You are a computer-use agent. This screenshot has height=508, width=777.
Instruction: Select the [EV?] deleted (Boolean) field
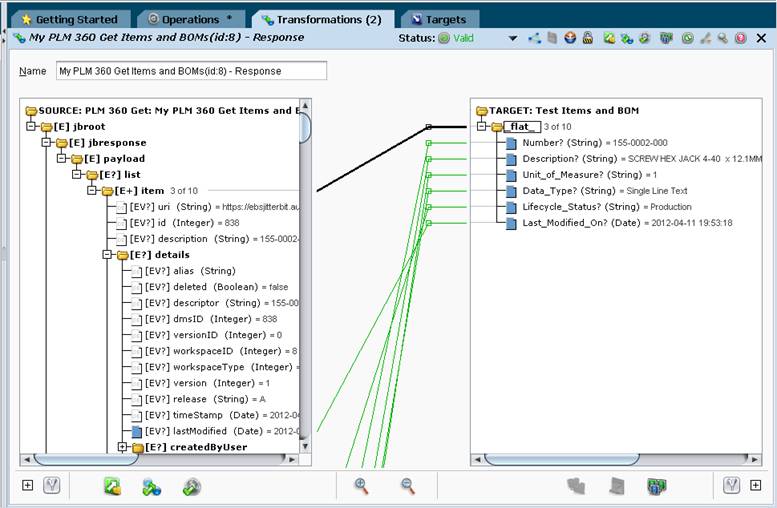[210, 287]
